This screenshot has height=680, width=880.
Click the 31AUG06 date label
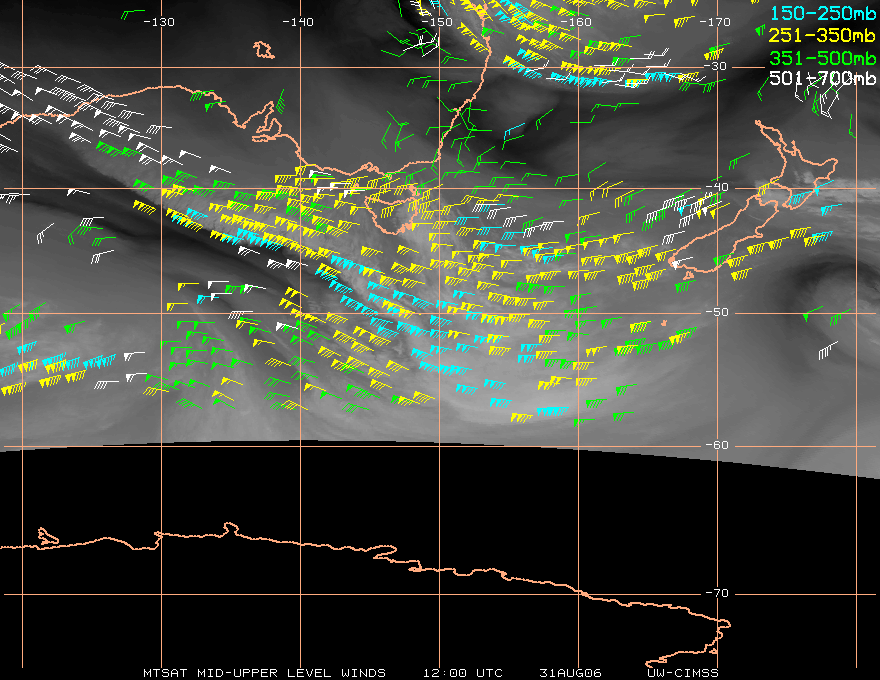pos(570,673)
